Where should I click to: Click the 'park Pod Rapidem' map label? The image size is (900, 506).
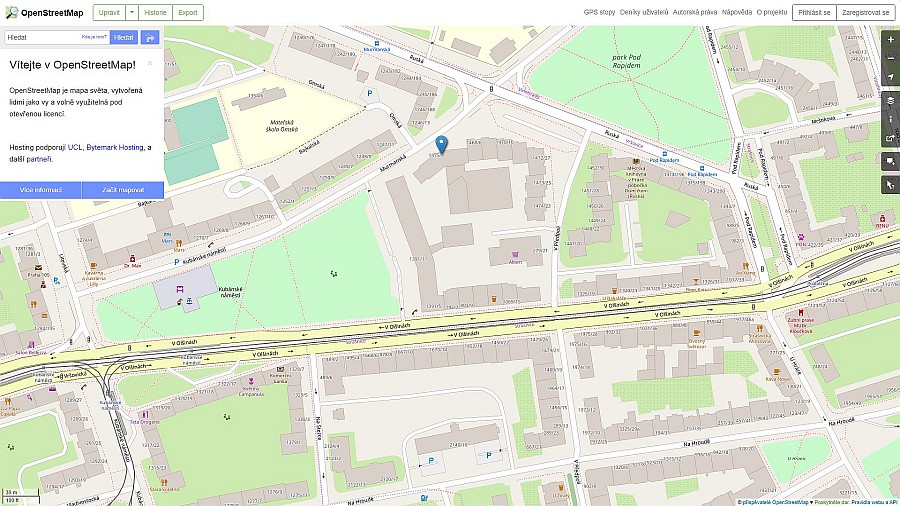626,61
